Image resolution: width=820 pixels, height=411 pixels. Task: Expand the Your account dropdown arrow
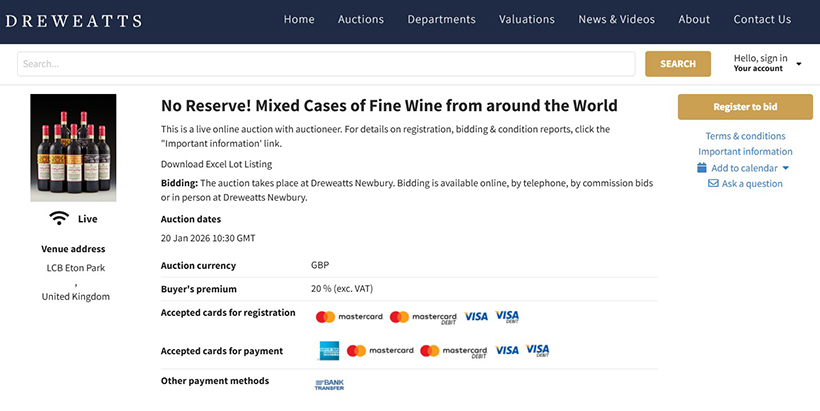pos(799,64)
